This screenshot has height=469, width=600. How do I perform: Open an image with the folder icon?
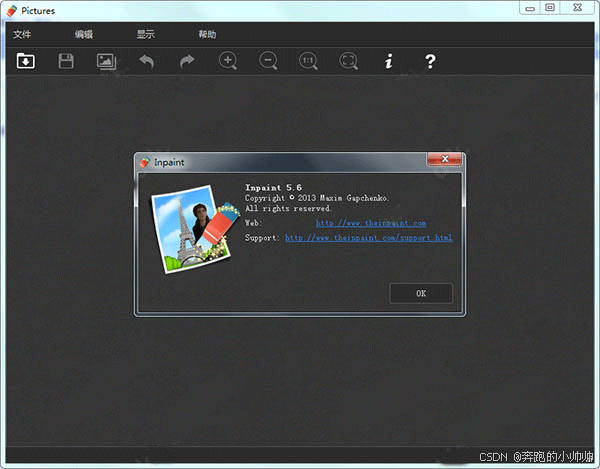[x=26, y=61]
